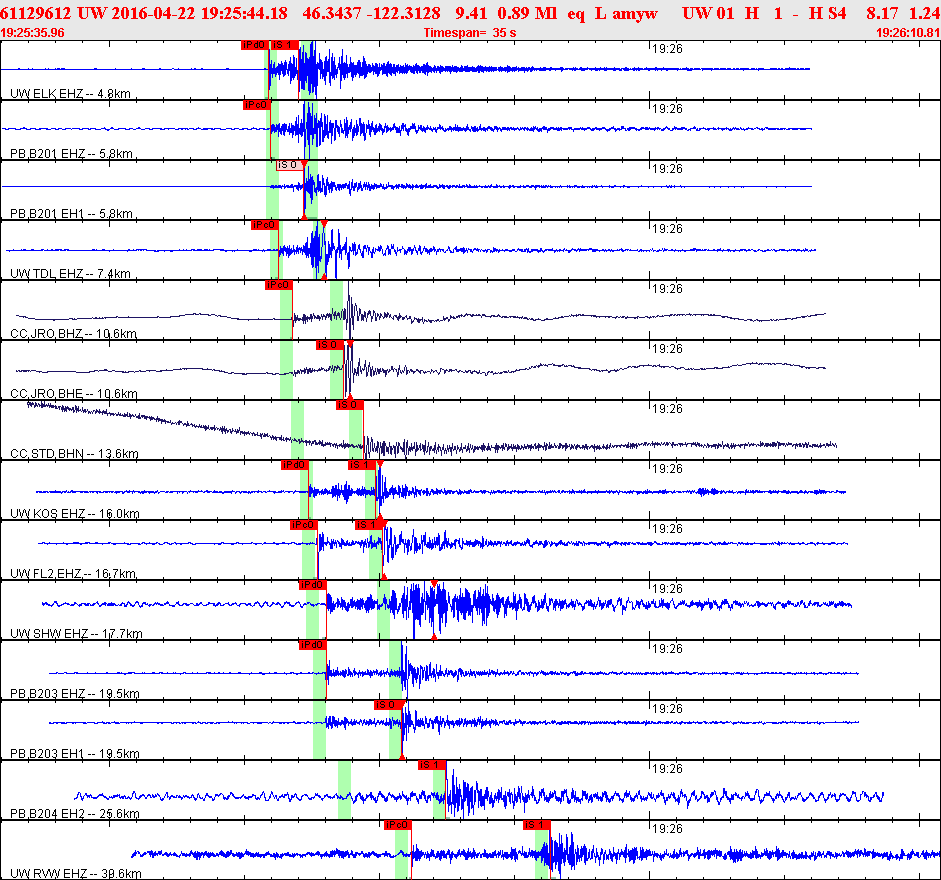Click the 19:26 time tick on UW.SHW.EHZ trace

pos(667,588)
